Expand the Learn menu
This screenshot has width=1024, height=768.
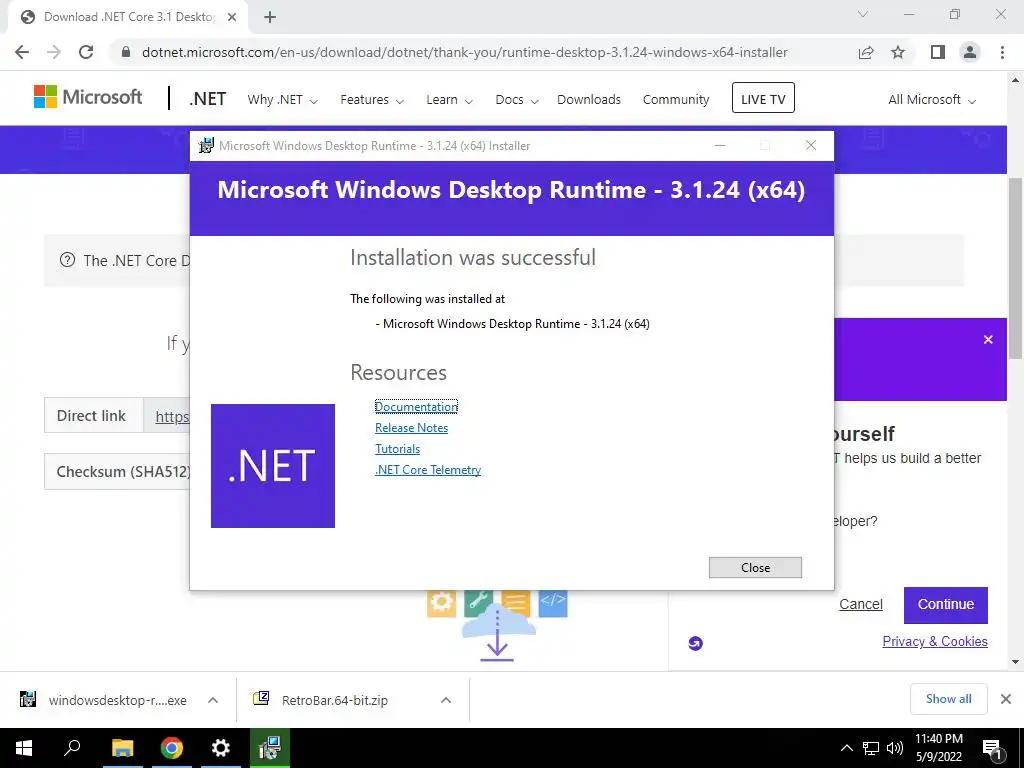point(449,100)
